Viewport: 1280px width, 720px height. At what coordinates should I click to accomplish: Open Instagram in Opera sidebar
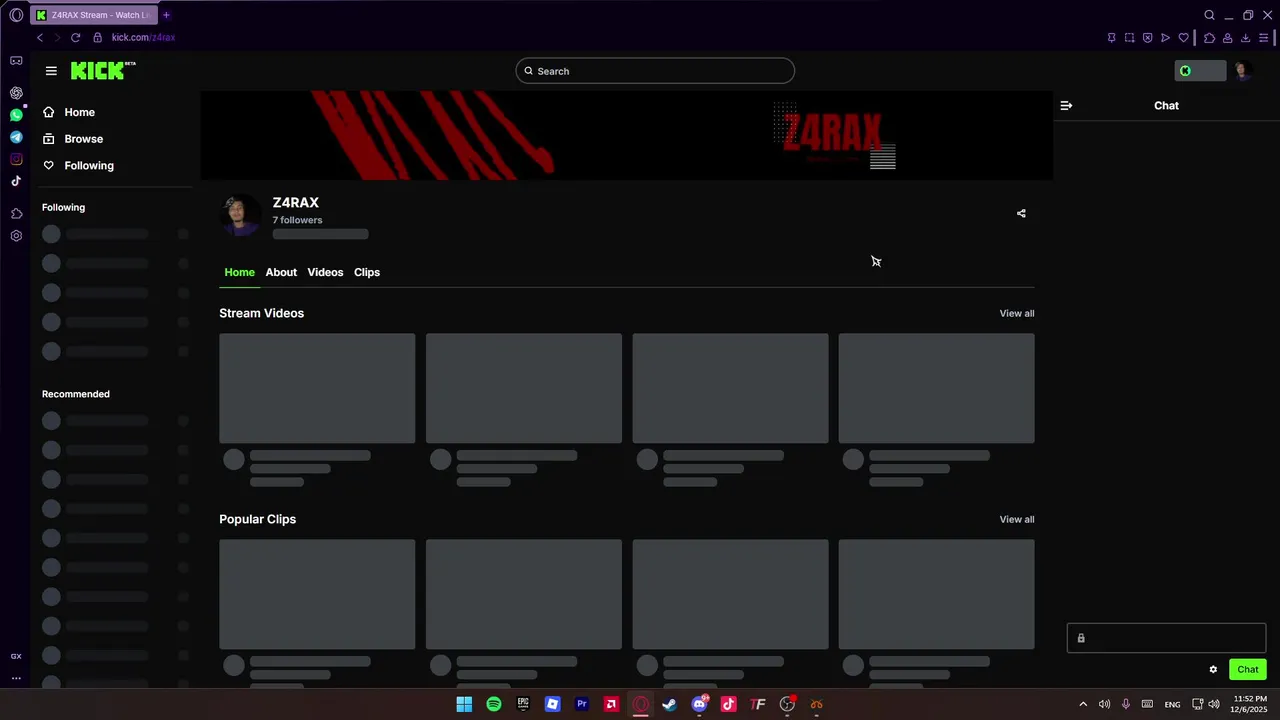tap(16, 159)
